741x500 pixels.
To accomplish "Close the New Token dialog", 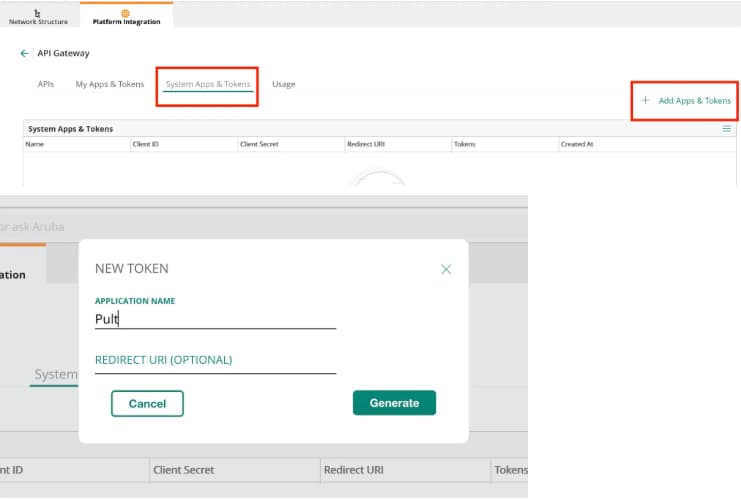I will click(446, 269).
